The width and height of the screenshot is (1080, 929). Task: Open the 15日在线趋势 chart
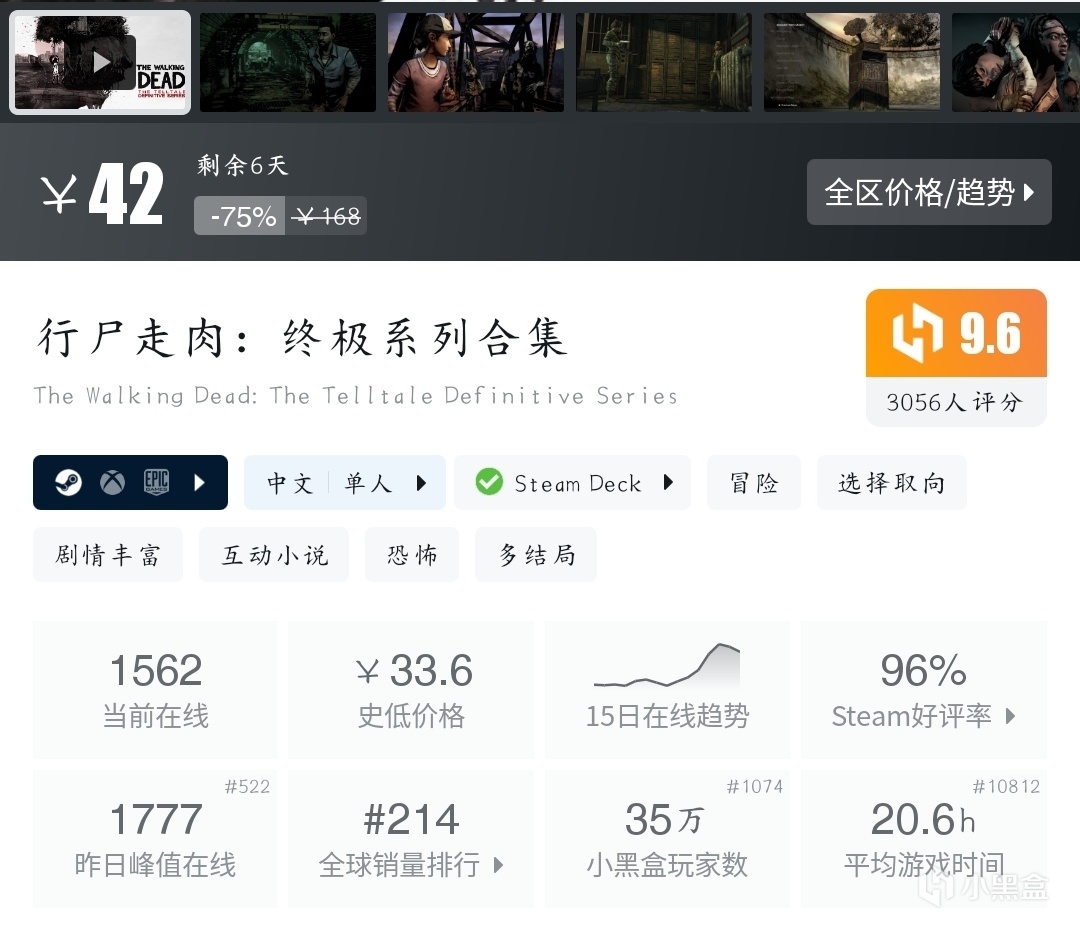click(x=667, y=690)
